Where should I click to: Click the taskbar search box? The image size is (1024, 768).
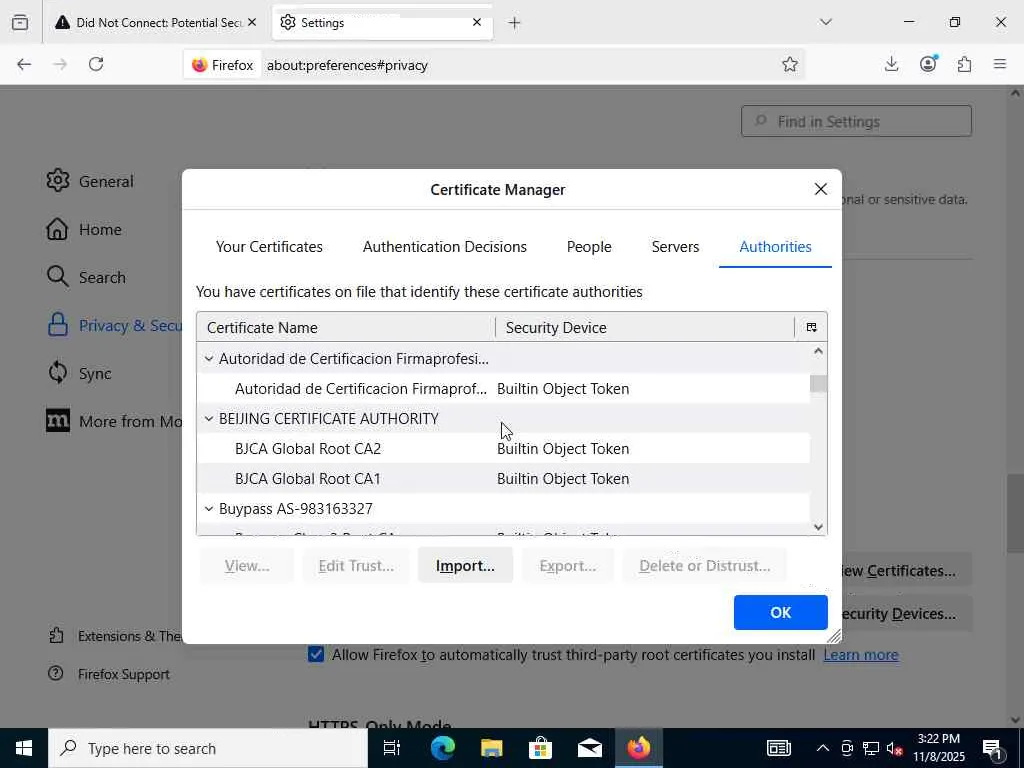pos(208,748)
